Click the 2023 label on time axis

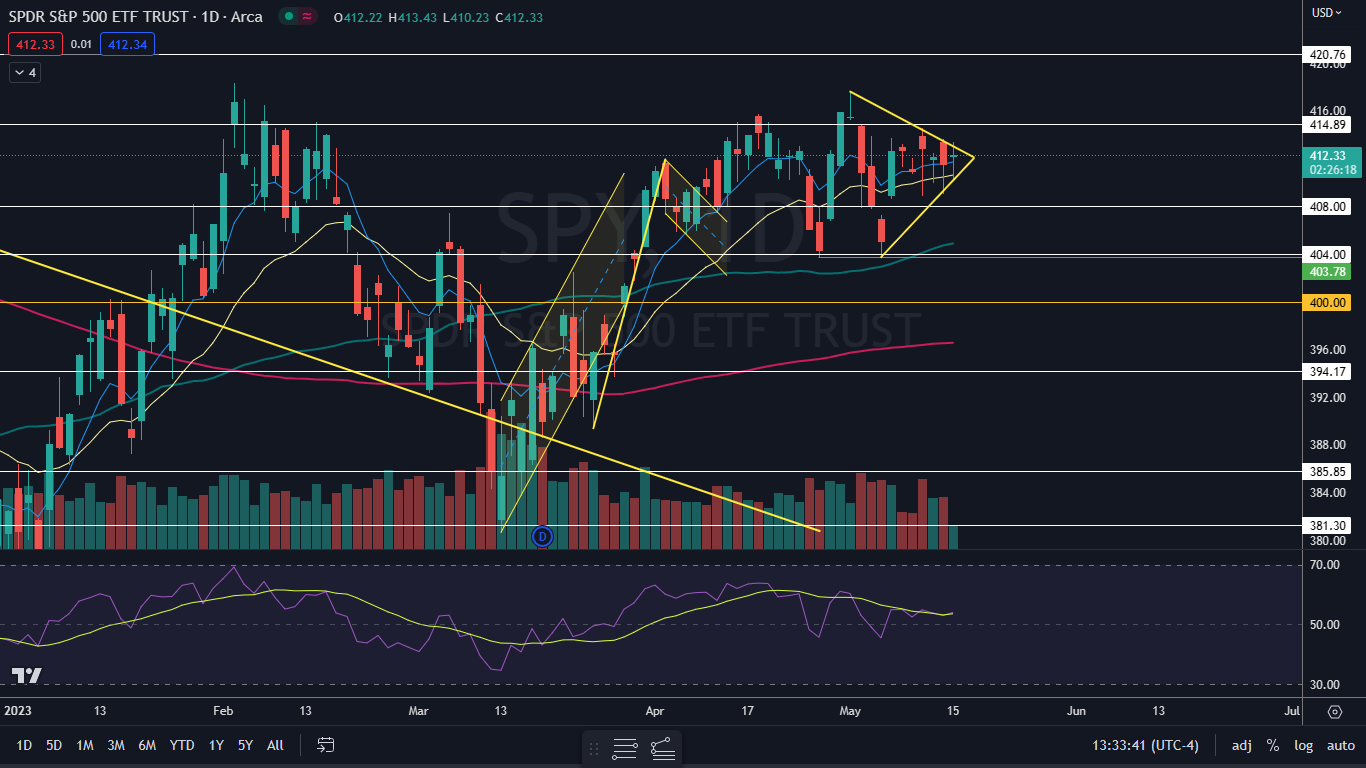coord(18,711)
